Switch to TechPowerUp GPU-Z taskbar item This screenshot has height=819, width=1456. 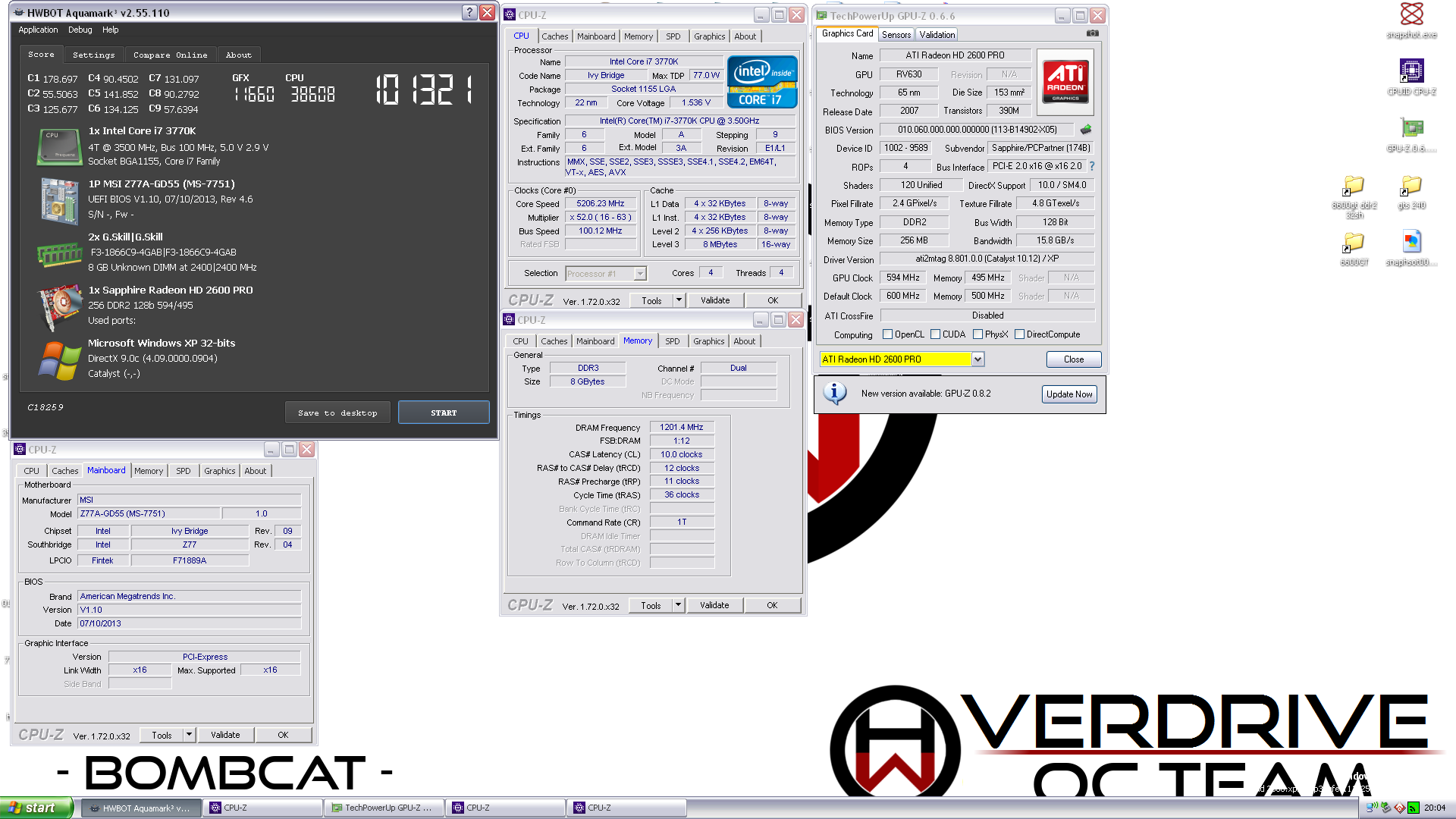[384, 808]
